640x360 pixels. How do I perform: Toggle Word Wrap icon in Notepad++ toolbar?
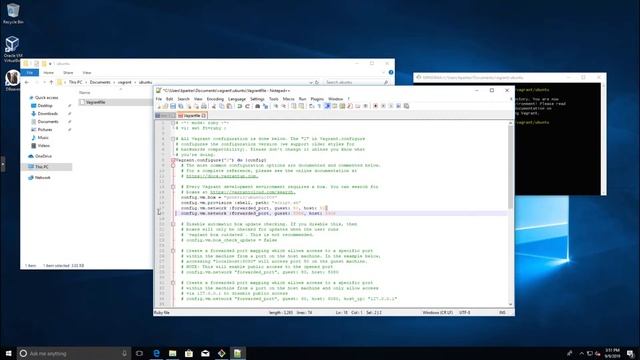[311, 106]
